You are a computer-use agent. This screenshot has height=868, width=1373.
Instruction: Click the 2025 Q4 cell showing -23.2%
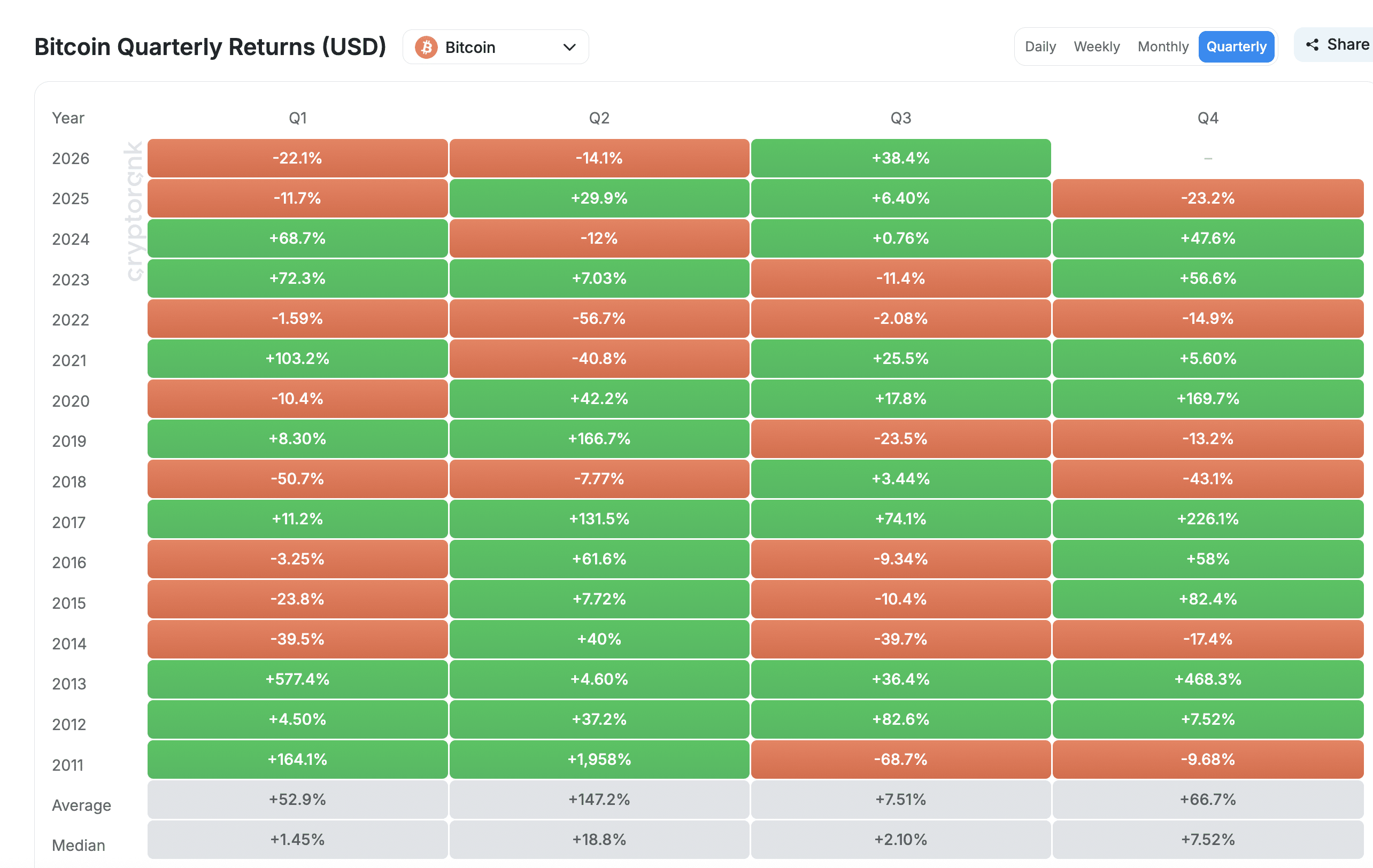(1208, 198)
